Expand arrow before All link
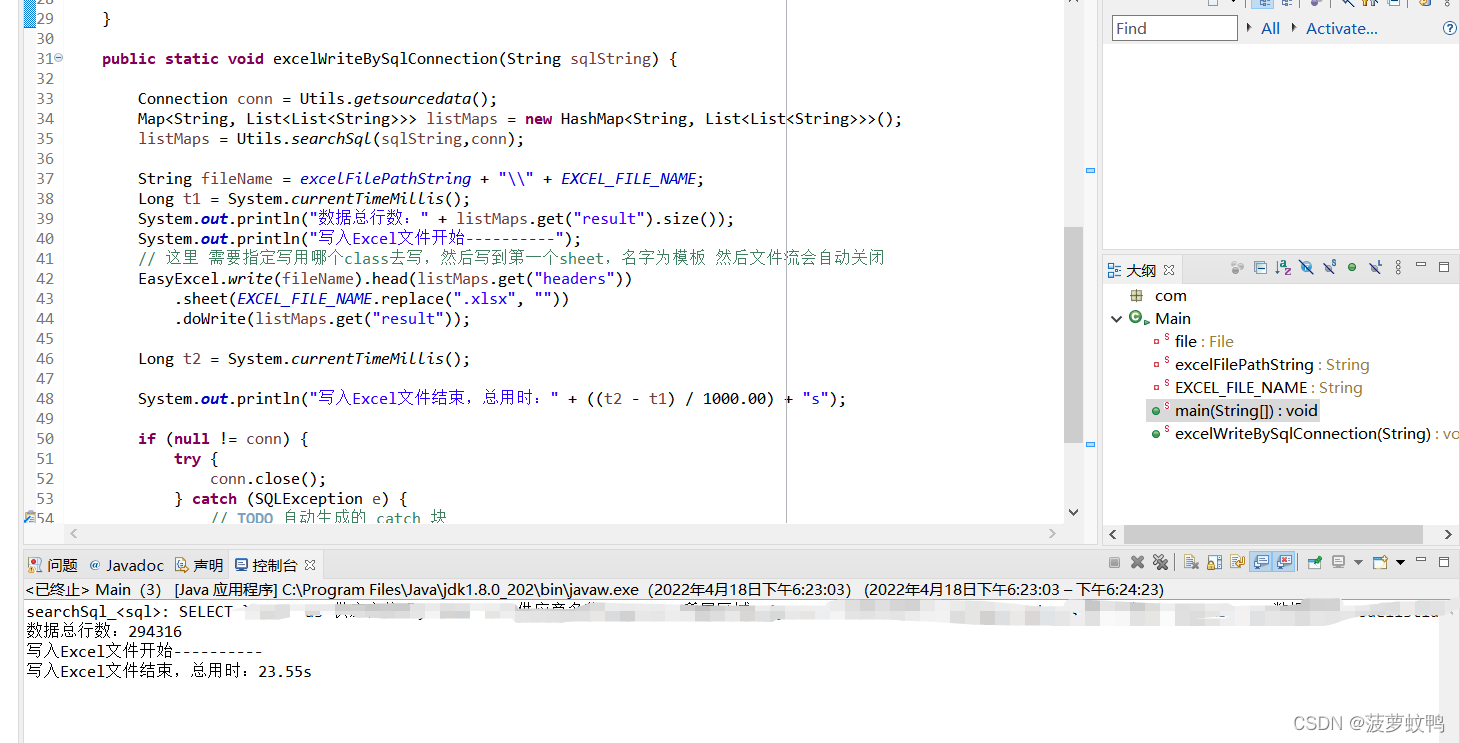 point(1250,29)
